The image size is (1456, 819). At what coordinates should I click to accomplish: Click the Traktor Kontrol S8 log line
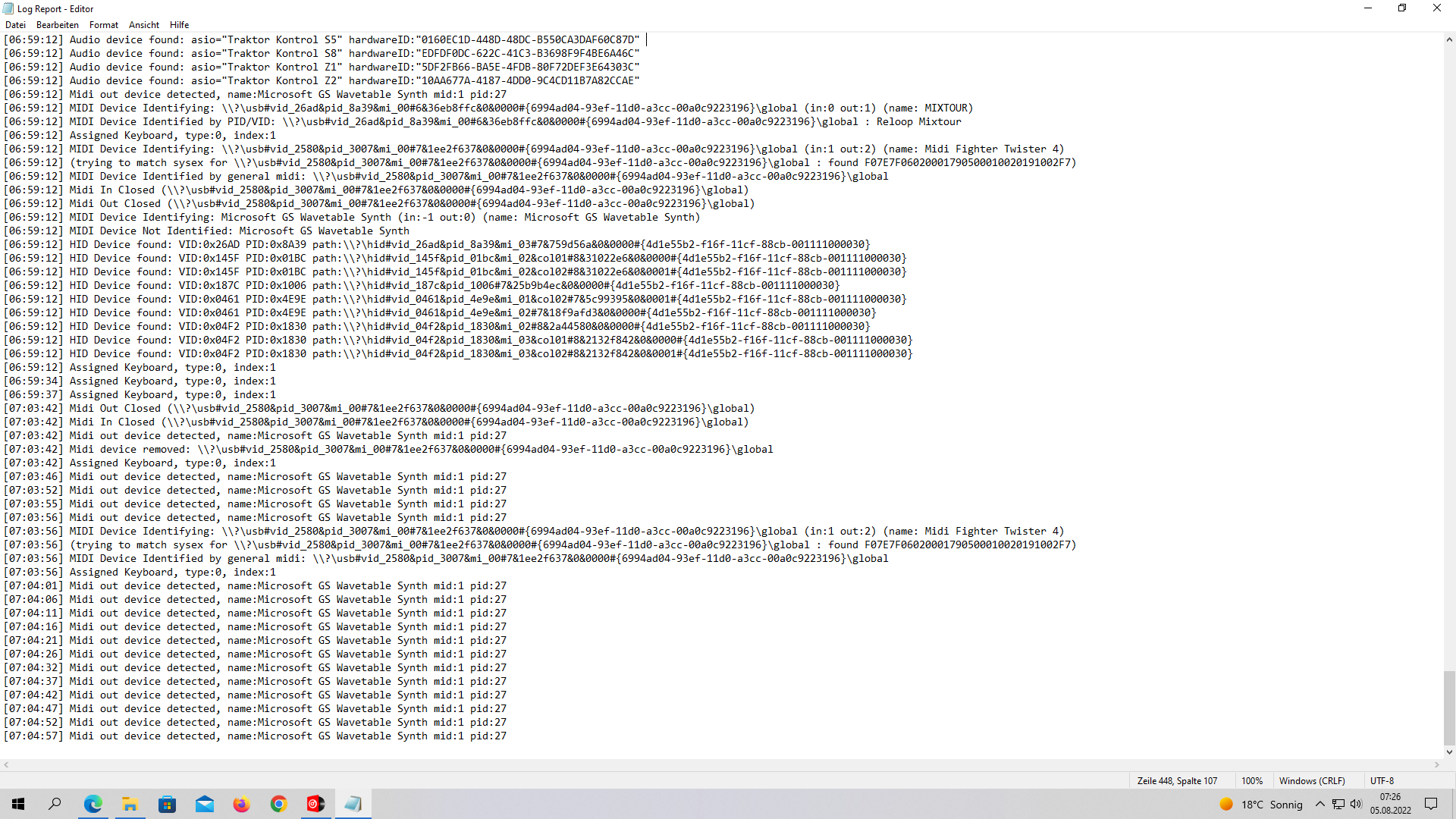(x=322, y=54)
